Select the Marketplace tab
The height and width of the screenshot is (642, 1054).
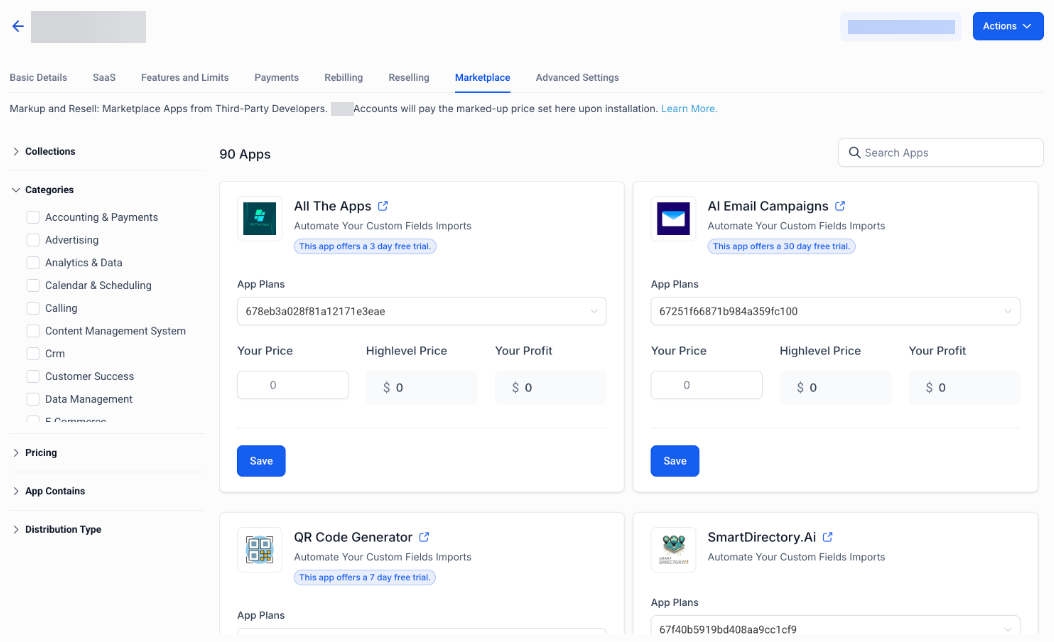point(483,77)
